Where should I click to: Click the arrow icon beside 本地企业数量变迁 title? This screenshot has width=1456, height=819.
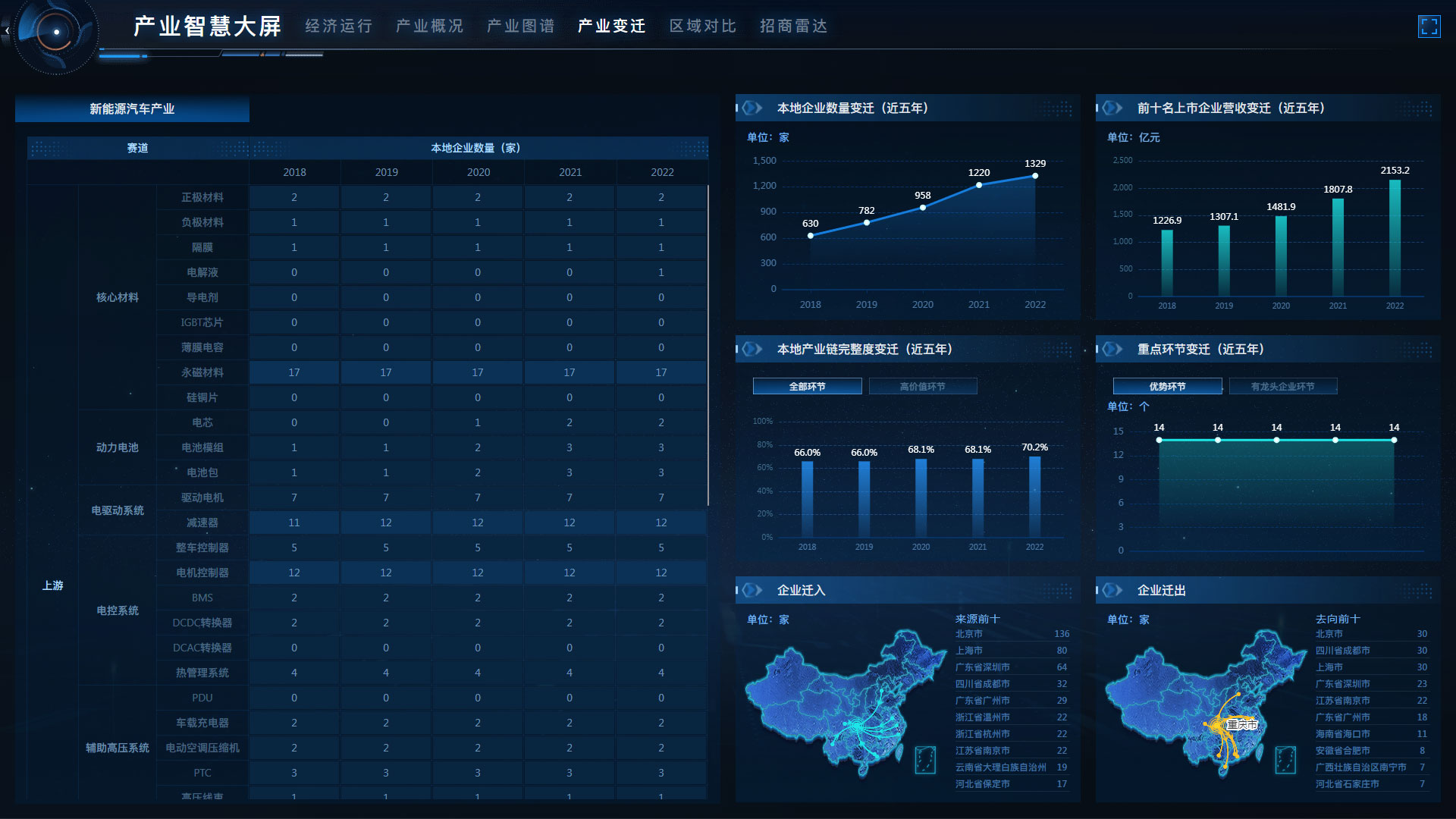click(752, 108)
